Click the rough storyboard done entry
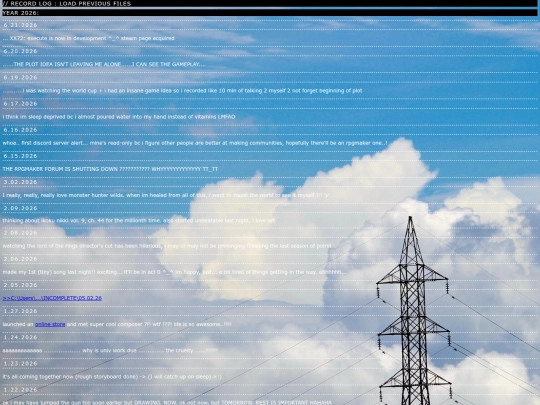540x405 pixels. (x=112, y=377)
